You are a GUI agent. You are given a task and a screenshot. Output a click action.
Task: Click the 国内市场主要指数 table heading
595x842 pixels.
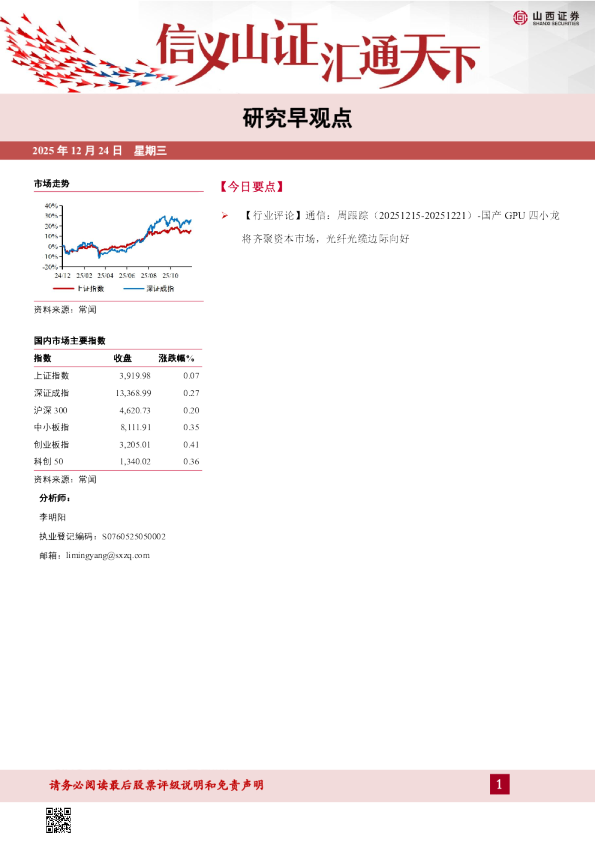coord(70,340)
